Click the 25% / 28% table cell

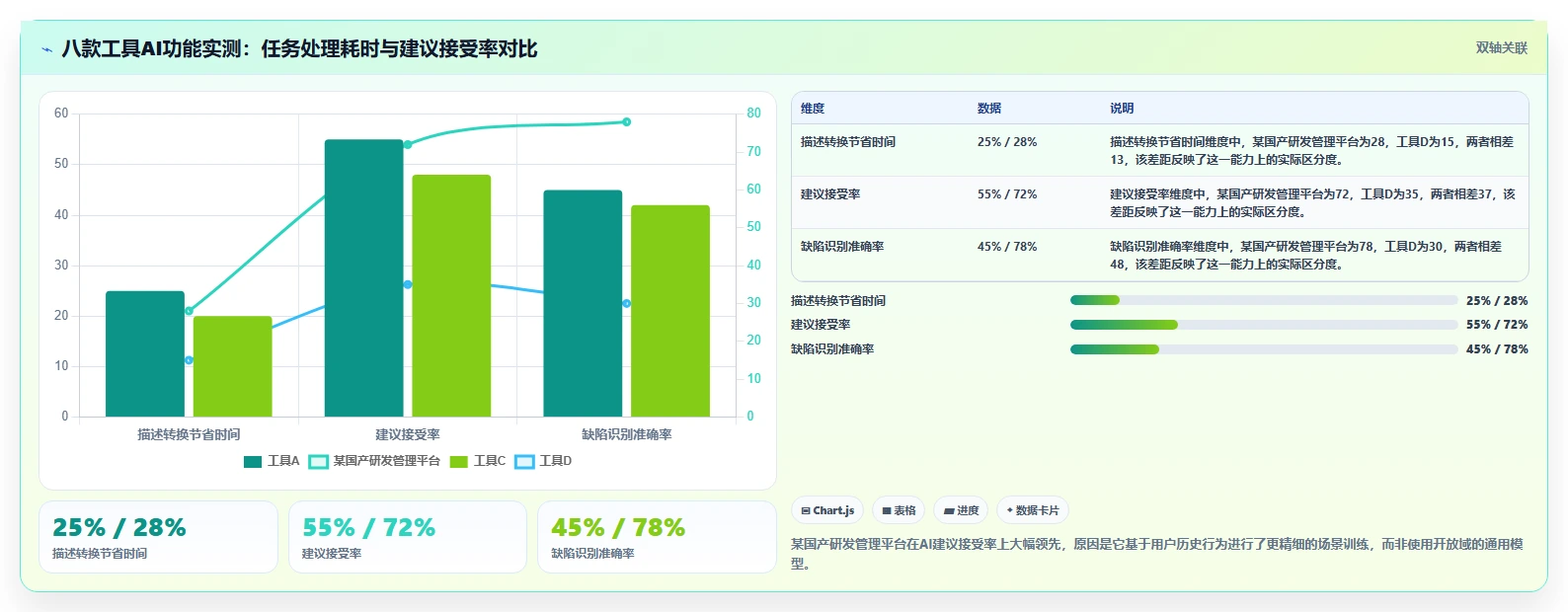1007,142
